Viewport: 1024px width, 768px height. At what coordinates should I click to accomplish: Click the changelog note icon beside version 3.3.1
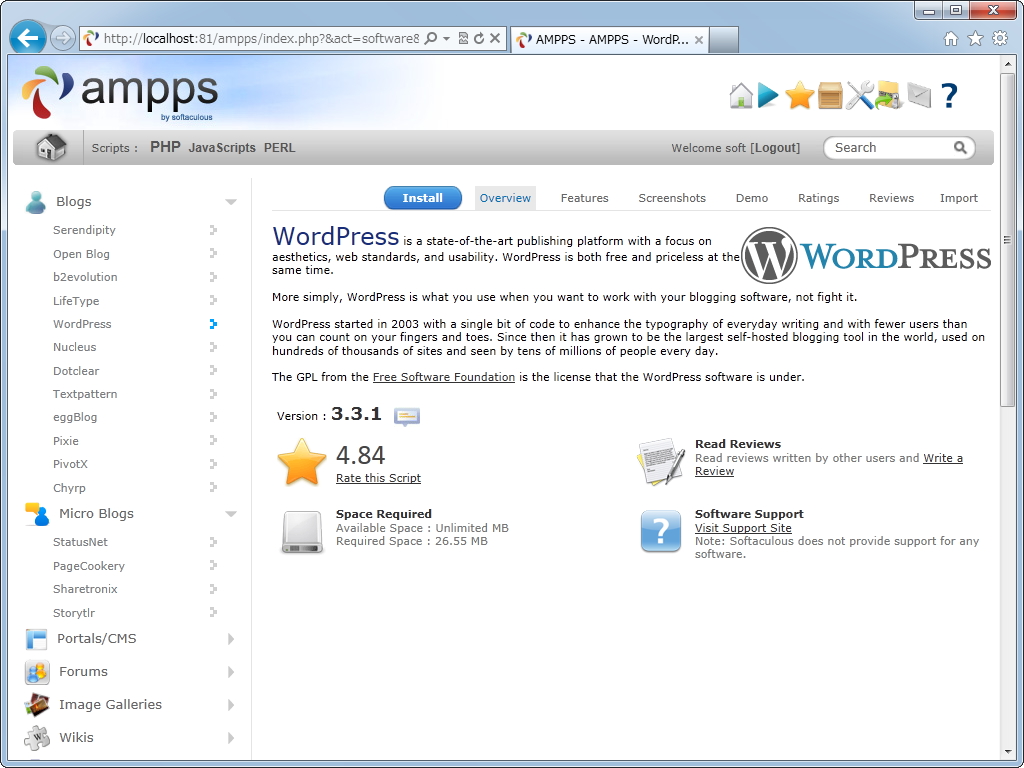click(406, 416)
